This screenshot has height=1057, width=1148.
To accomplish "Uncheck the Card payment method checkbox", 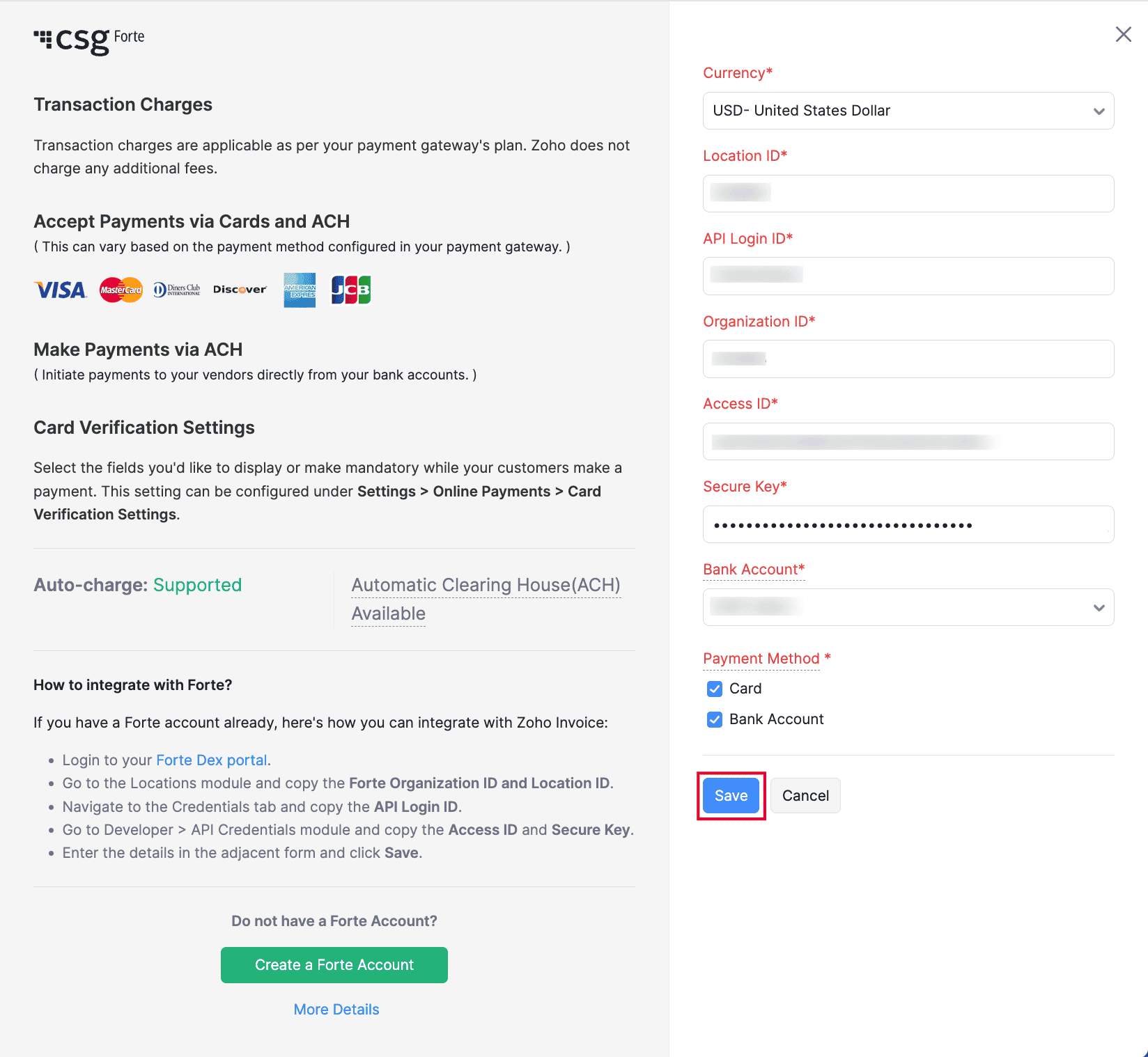I will [x=715, y=689].
